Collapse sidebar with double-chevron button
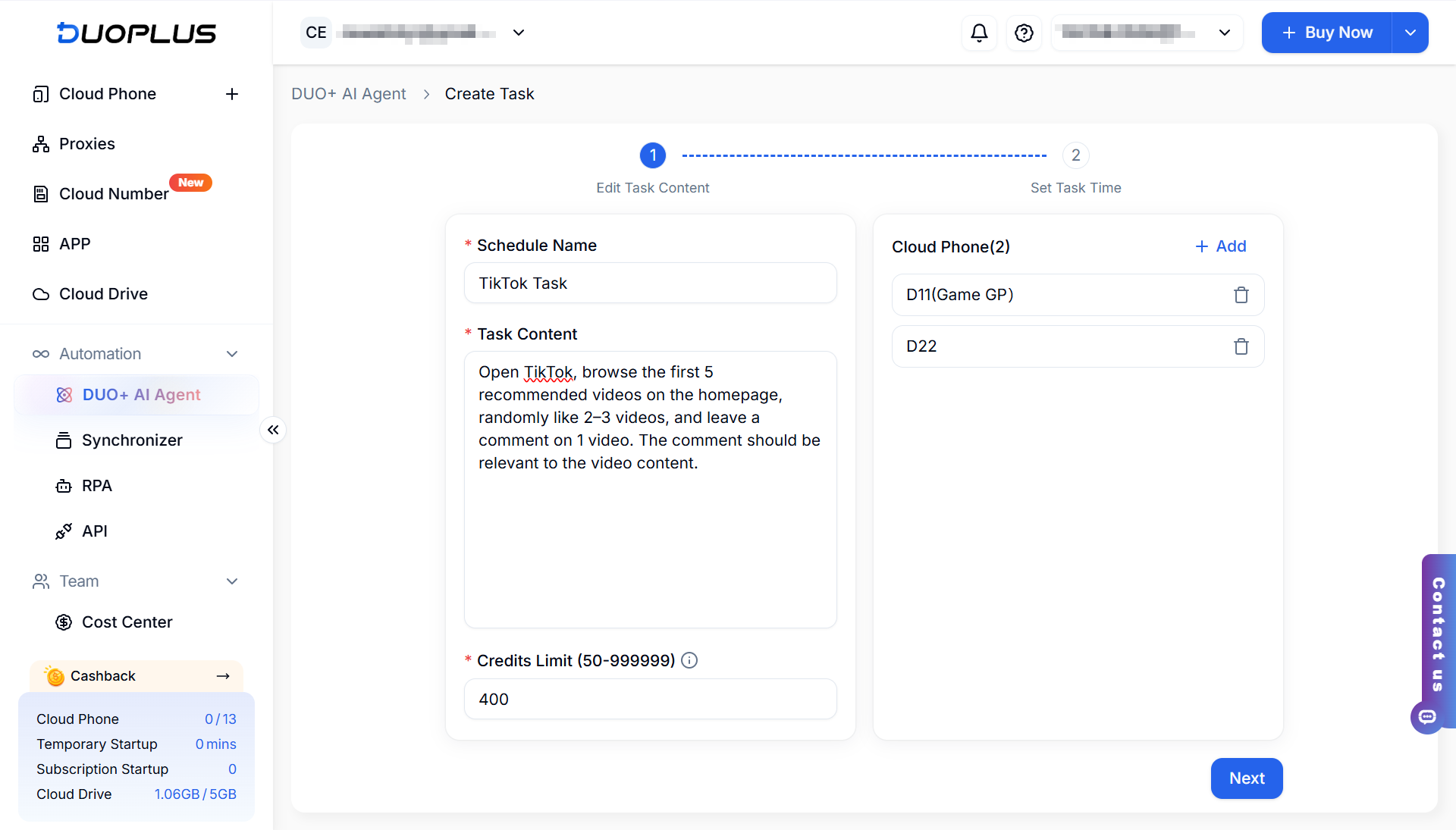Screen dimensions: 1456x830 click(273, 430)
